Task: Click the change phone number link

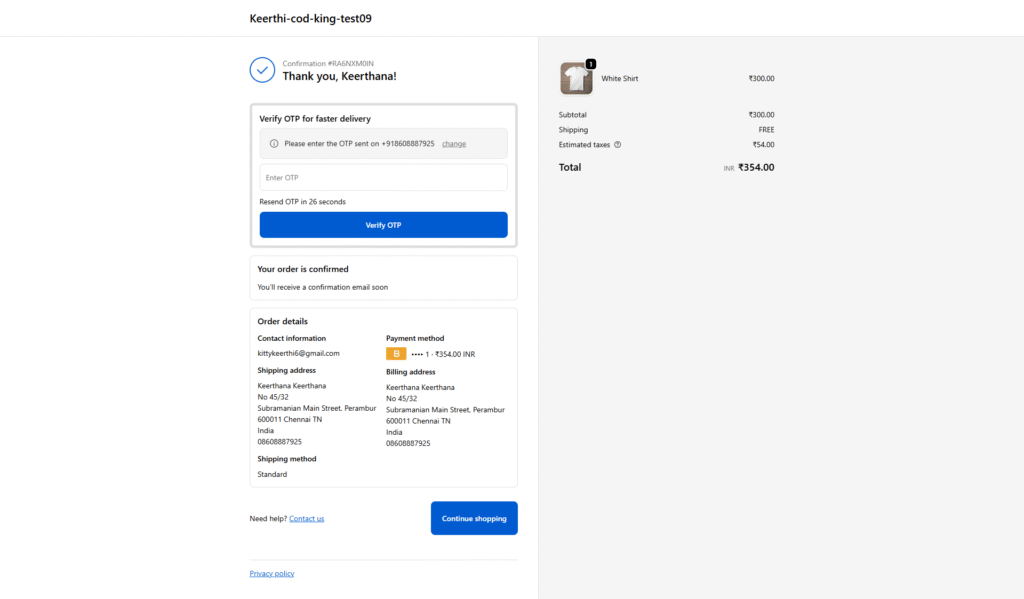Action: 454,144
